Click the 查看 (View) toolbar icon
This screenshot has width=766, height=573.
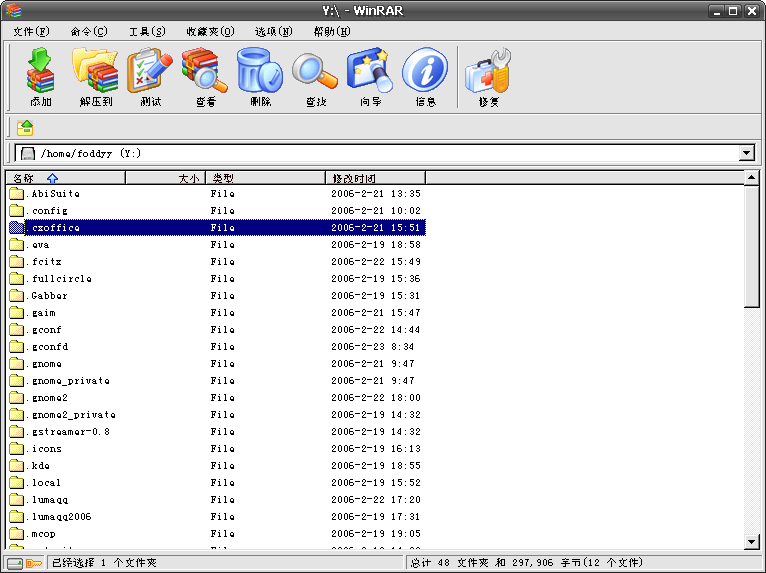[205, 70]
